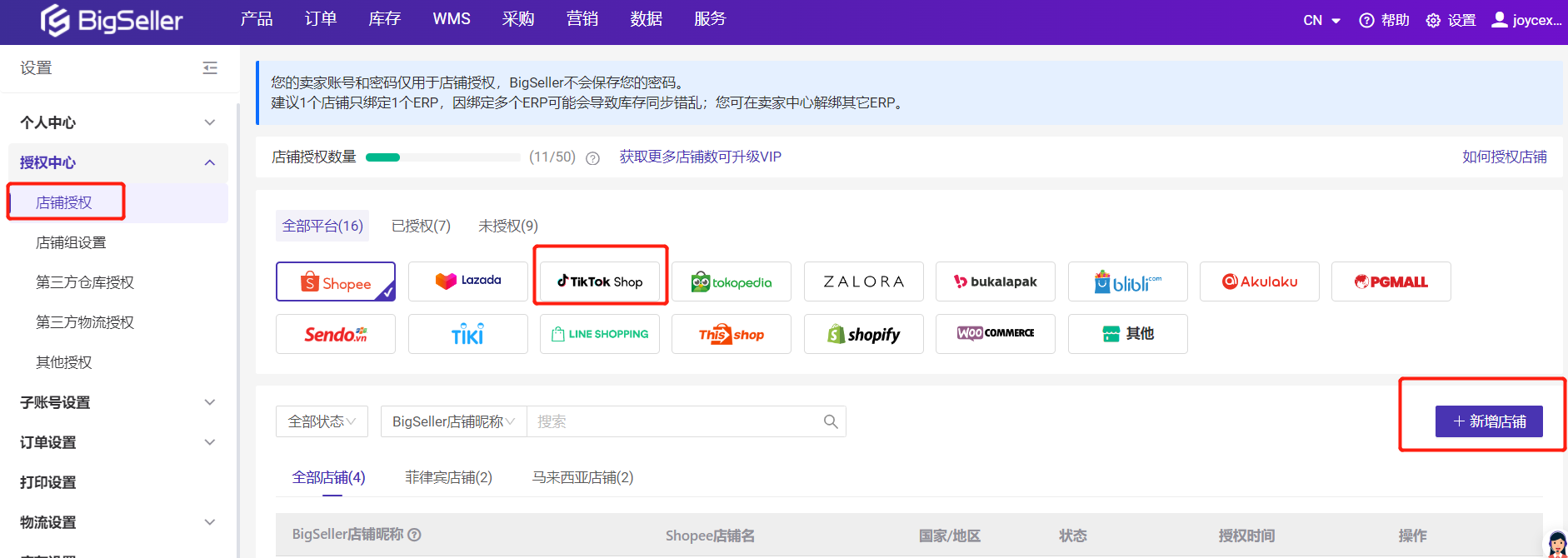Image resolution: width=1568 pixels, height=558 pixels.
Task: Open the BigSeller home logo
Action: (112, 21)
